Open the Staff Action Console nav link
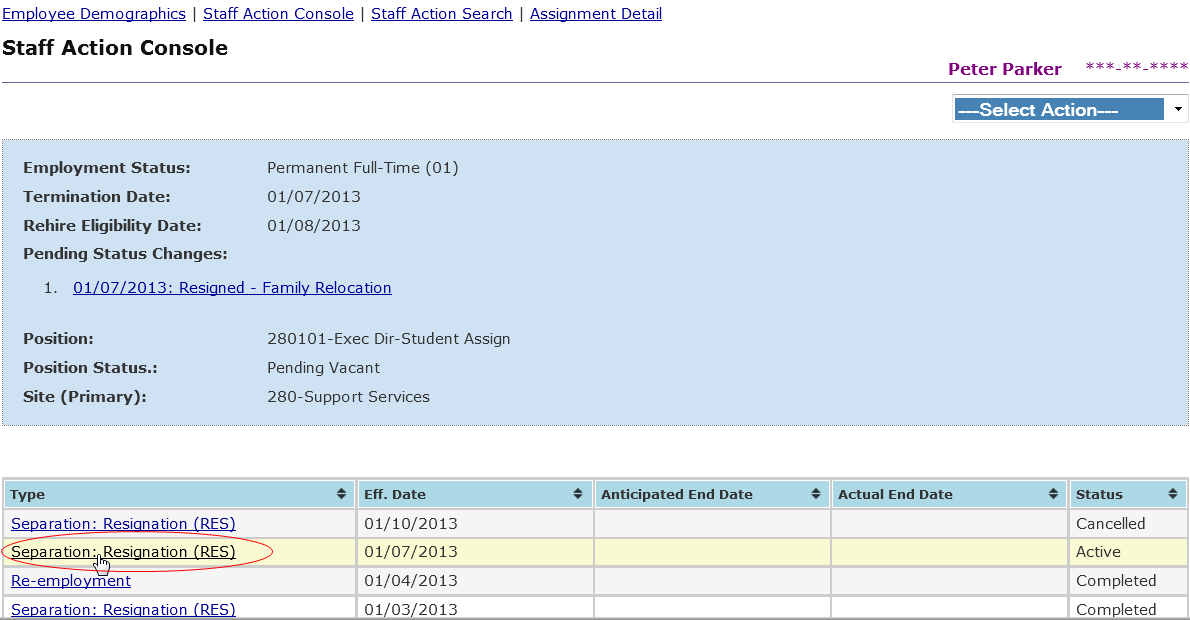Screen dimensions: 1190x620 coord(278,14)
